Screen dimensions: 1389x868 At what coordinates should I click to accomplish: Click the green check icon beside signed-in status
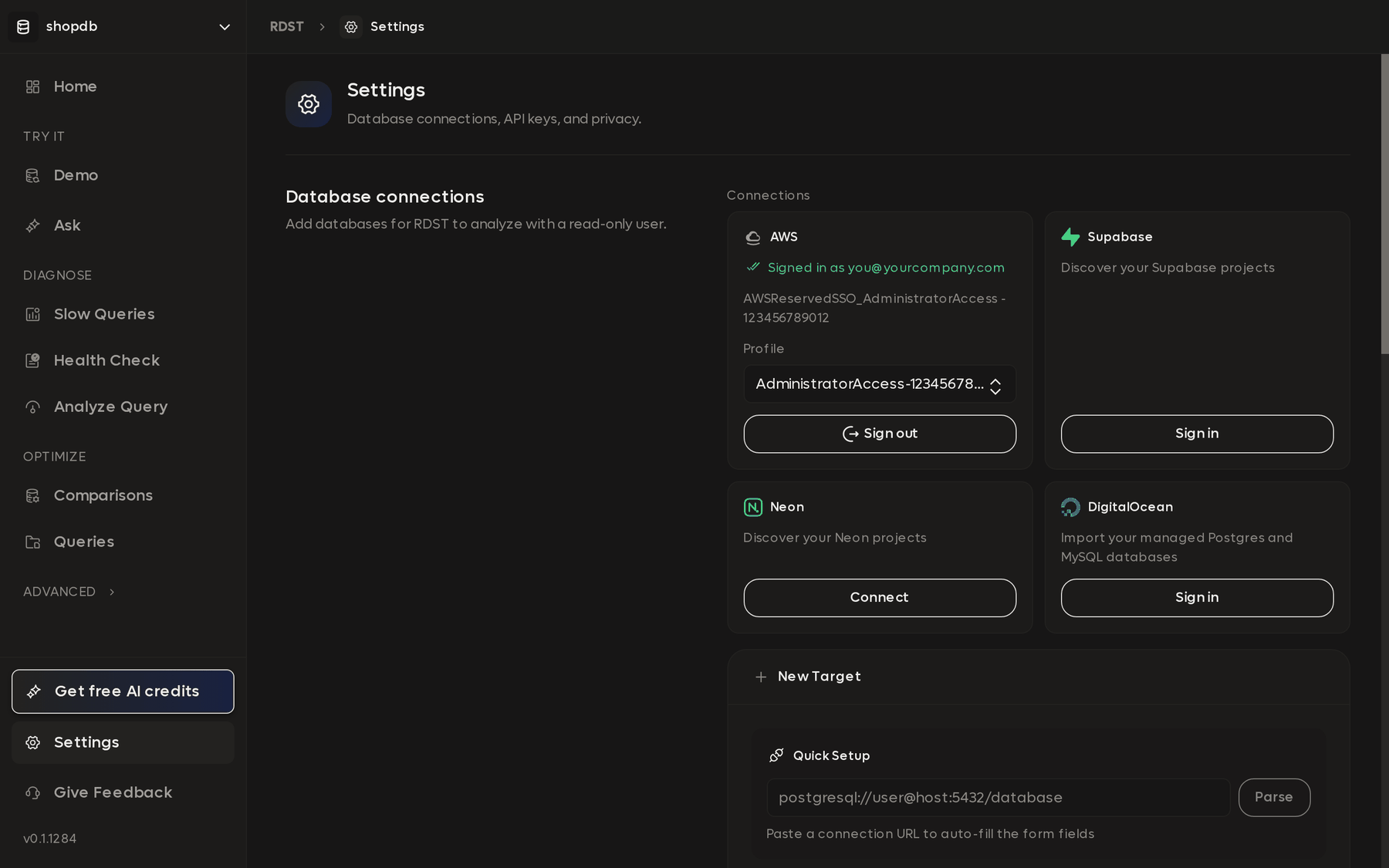(753, 267)
